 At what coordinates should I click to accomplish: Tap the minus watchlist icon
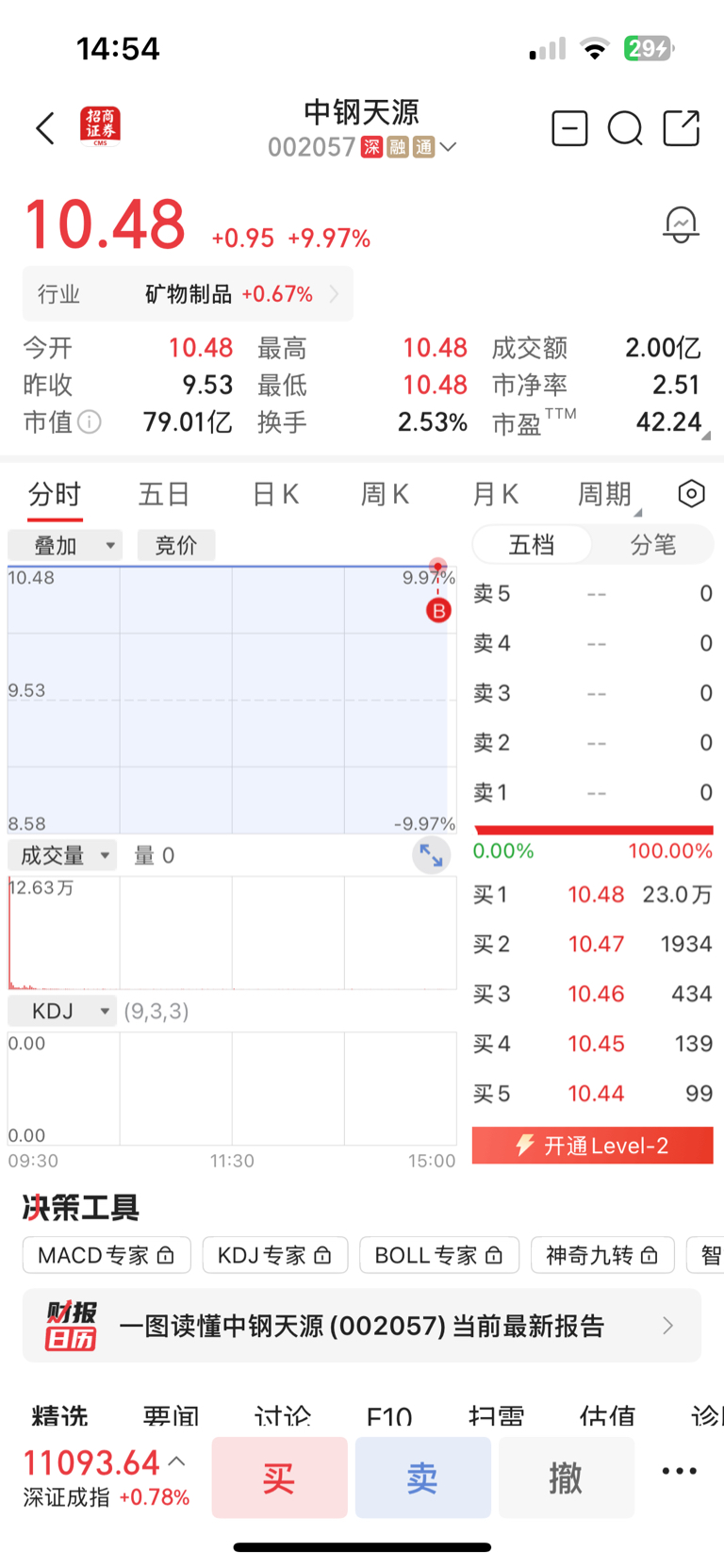pyautogui.click(x=569, y=128)
